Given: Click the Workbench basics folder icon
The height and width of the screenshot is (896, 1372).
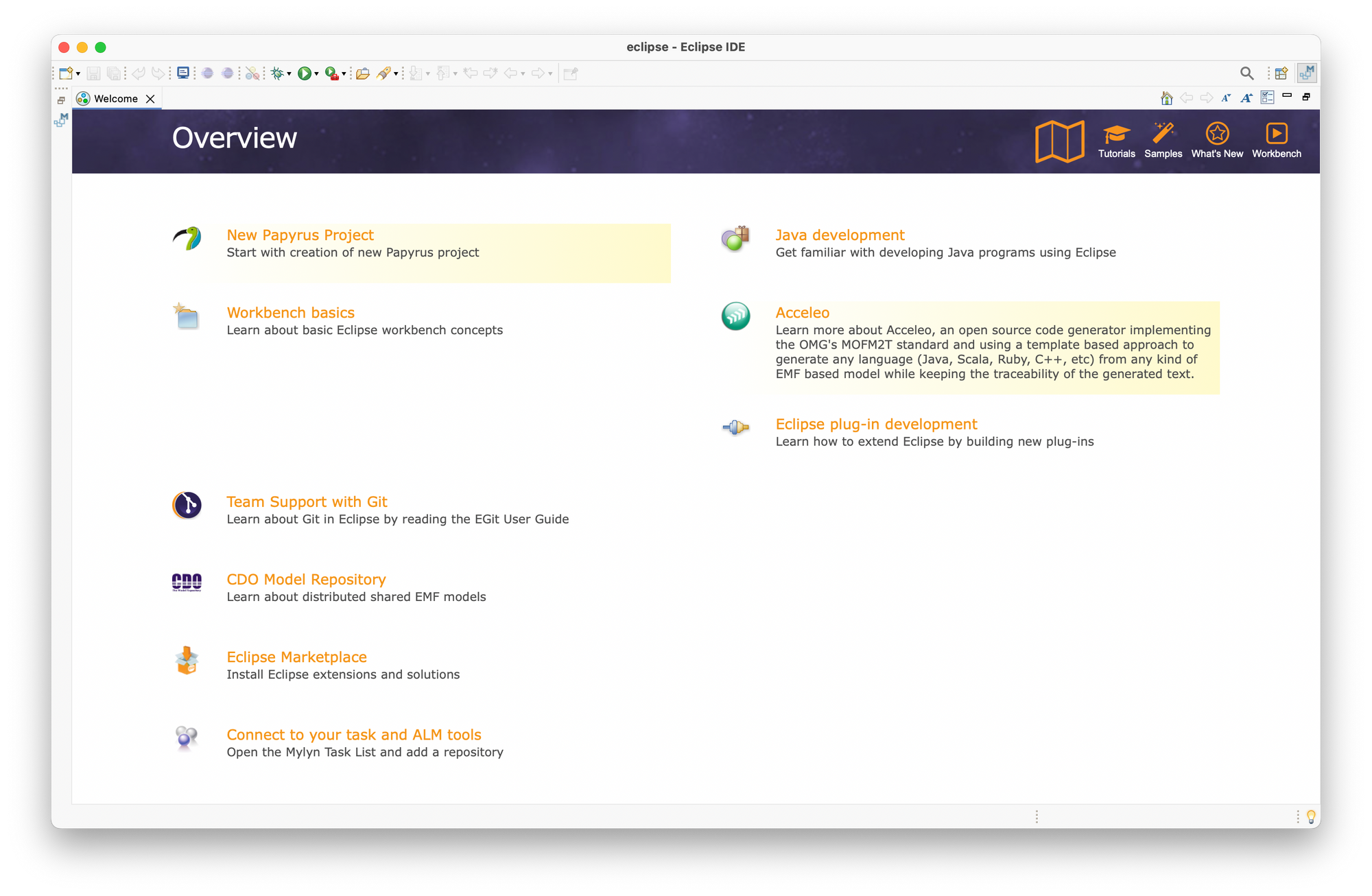Looking at the screenshot, I should [x=186, y=316].
